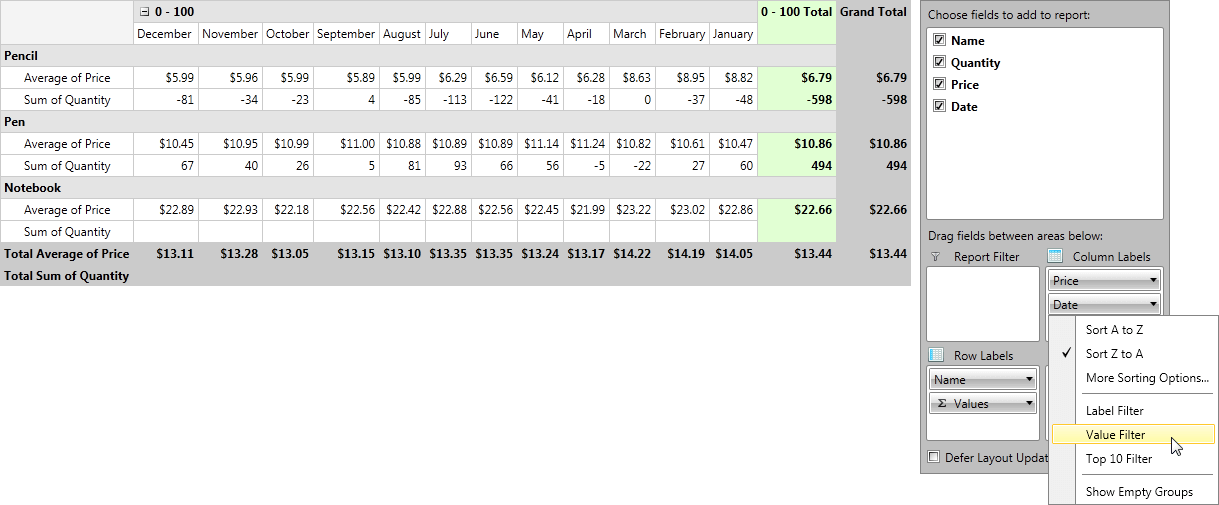Viewport: 1219px width, 505px height.
Task: Open the Date field dropdown in Column Labels
Action: tap(1153, 305)
